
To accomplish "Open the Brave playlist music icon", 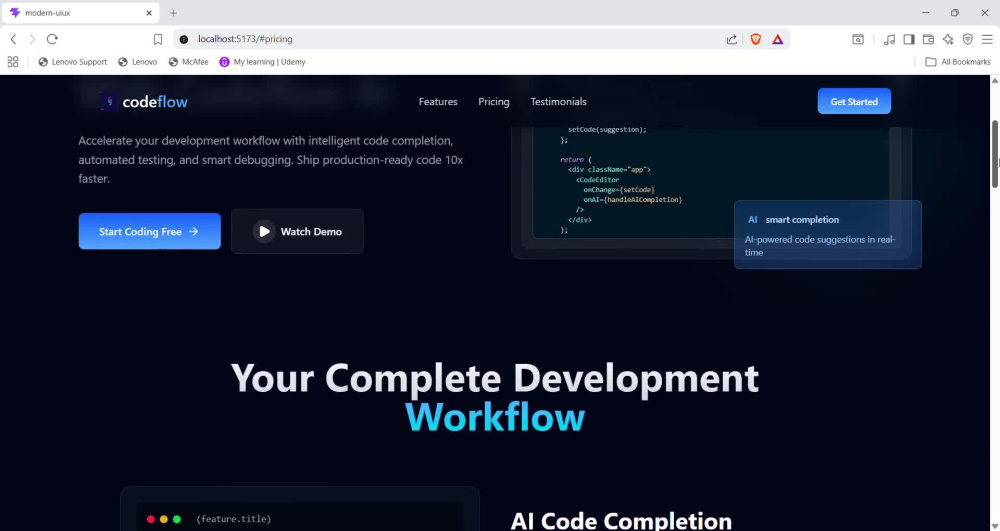I will tap(889, 39).
